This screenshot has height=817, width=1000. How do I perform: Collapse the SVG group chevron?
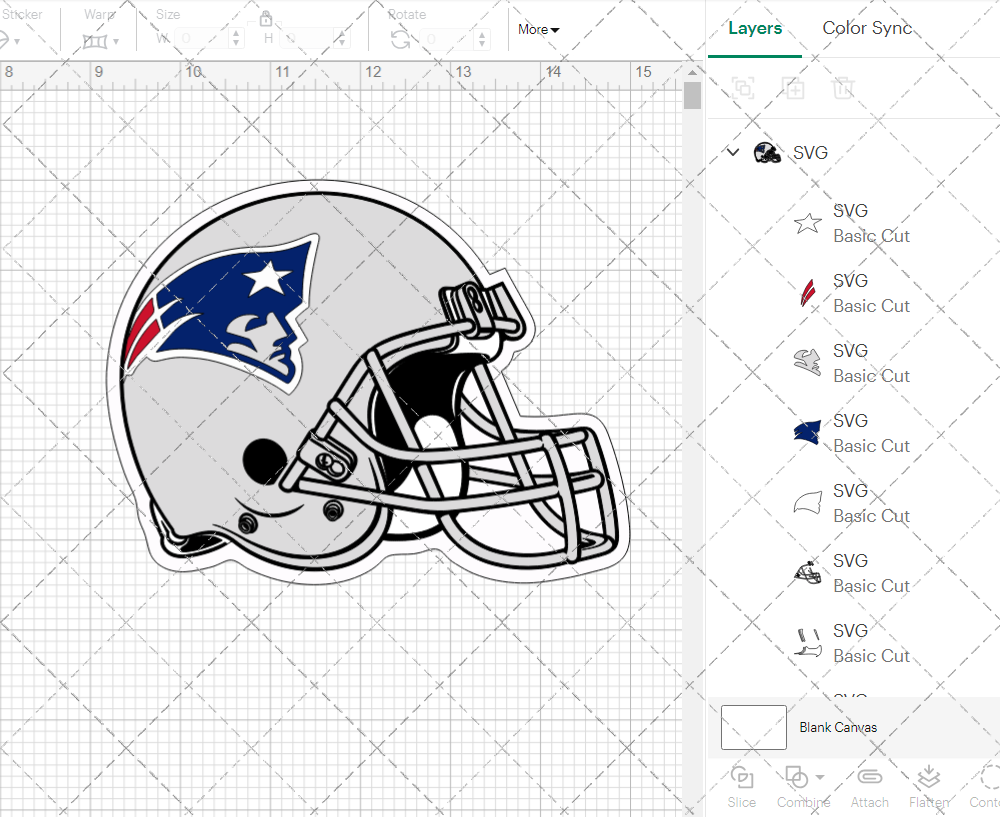[x=733, y=152]
